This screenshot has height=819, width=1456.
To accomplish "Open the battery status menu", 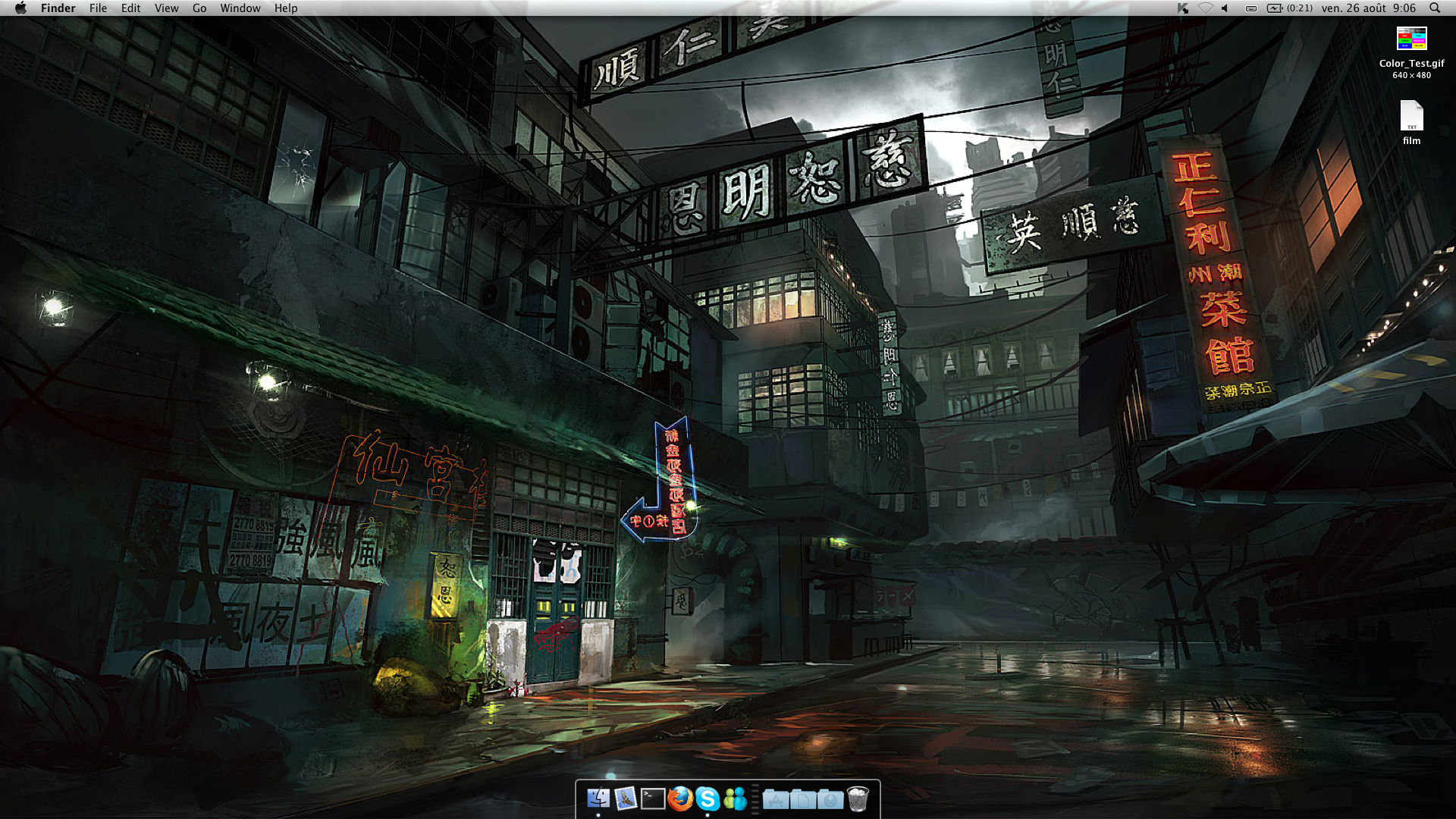I will point(1274,8).
